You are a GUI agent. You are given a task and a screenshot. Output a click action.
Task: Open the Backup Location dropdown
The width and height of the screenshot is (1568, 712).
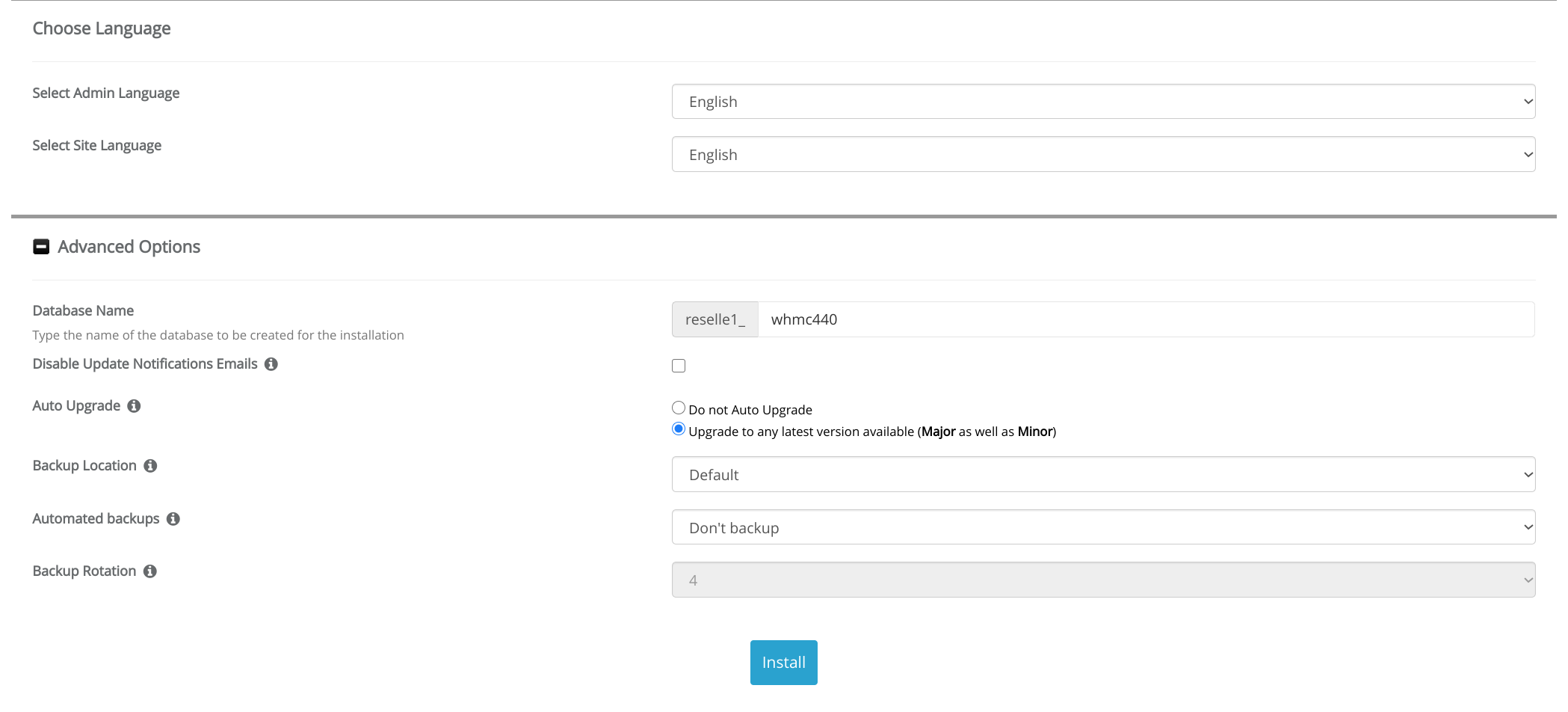coord(1102,475)
